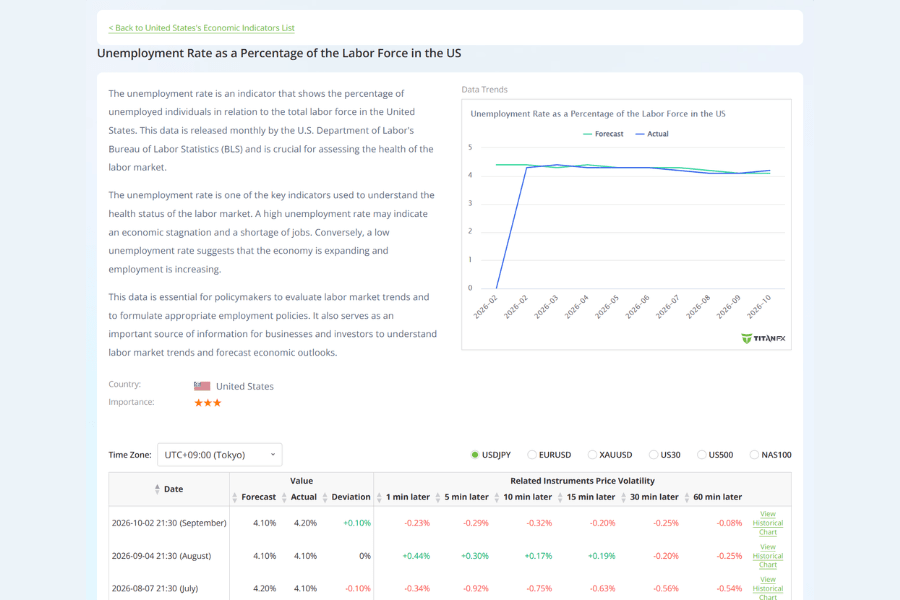Select the USDJPY radio button
The width and height of the screenshot is (900, 600).
pos(475,455)
